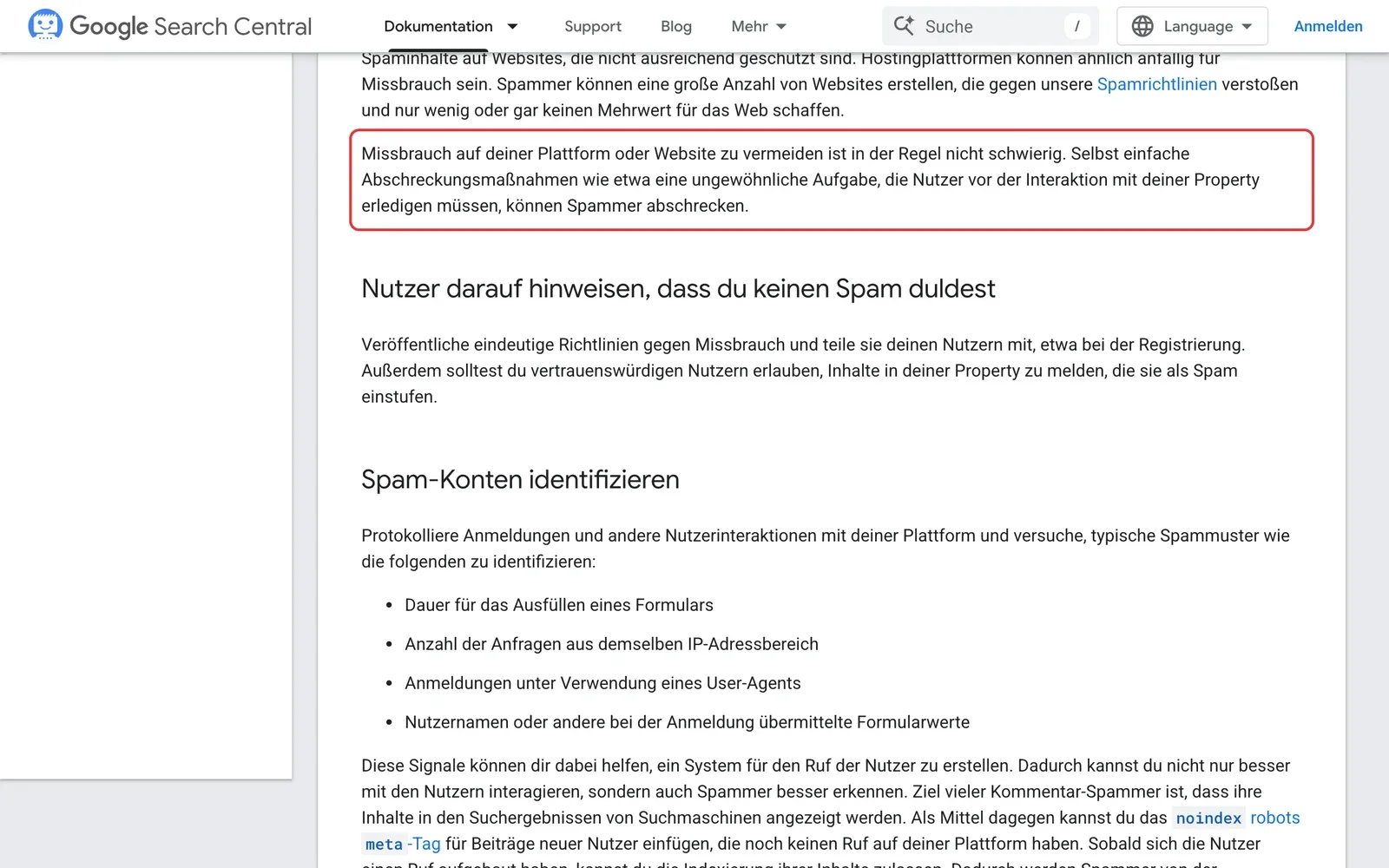This screenshot has width=1389, height=868.
Task: Click list item 'Anzahl der Anfragen aus demselben IP-Adressbereich'
Action: 611,644
